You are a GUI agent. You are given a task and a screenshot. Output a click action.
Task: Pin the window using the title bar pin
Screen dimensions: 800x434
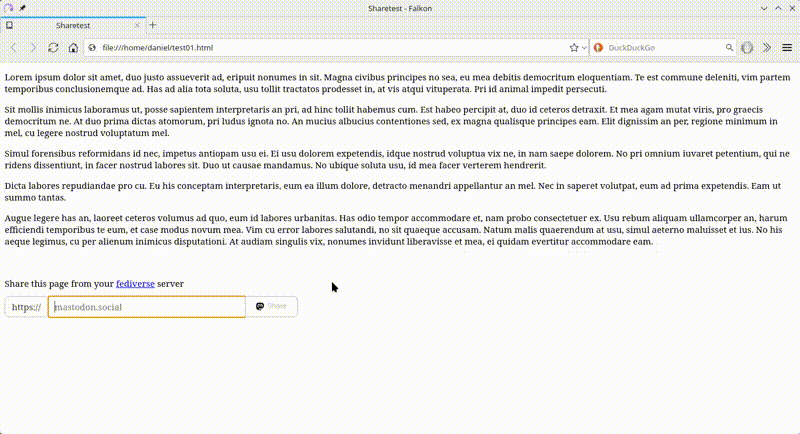coord(23,7)
